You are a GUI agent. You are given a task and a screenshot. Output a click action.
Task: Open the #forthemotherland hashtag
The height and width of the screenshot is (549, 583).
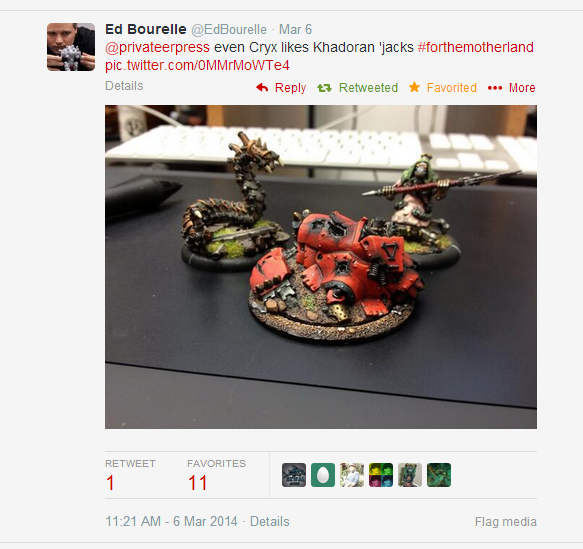point(476,47)
